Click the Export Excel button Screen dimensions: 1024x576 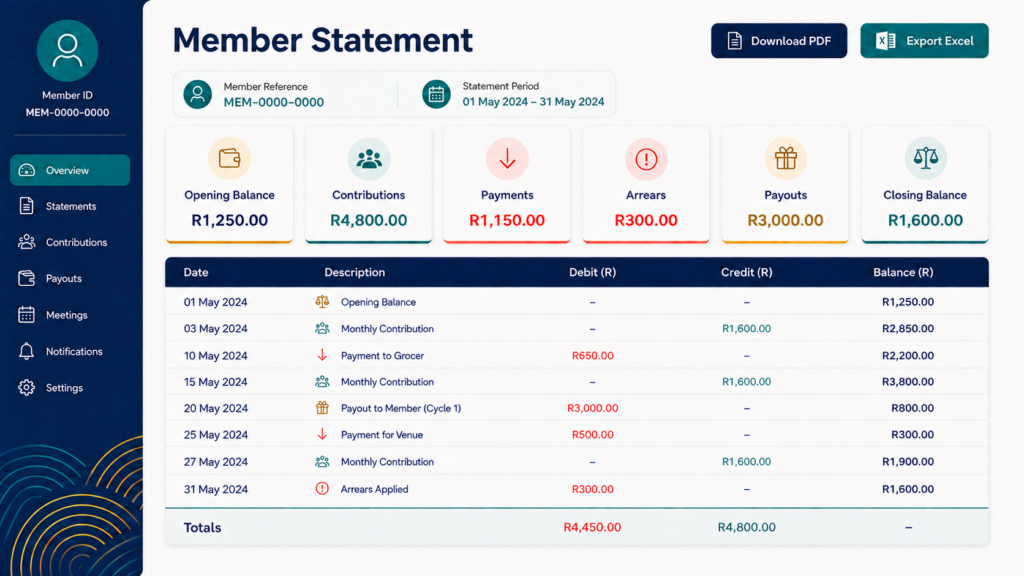pyautogui.click(x=924, y=41)
